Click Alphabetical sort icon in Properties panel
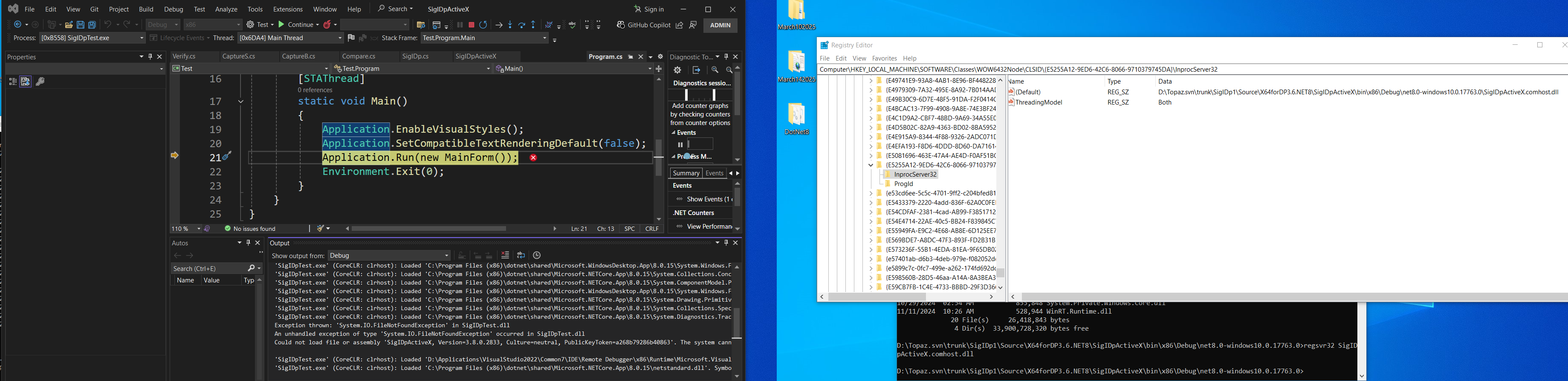Screen dimensions: 1568x381 26,81
